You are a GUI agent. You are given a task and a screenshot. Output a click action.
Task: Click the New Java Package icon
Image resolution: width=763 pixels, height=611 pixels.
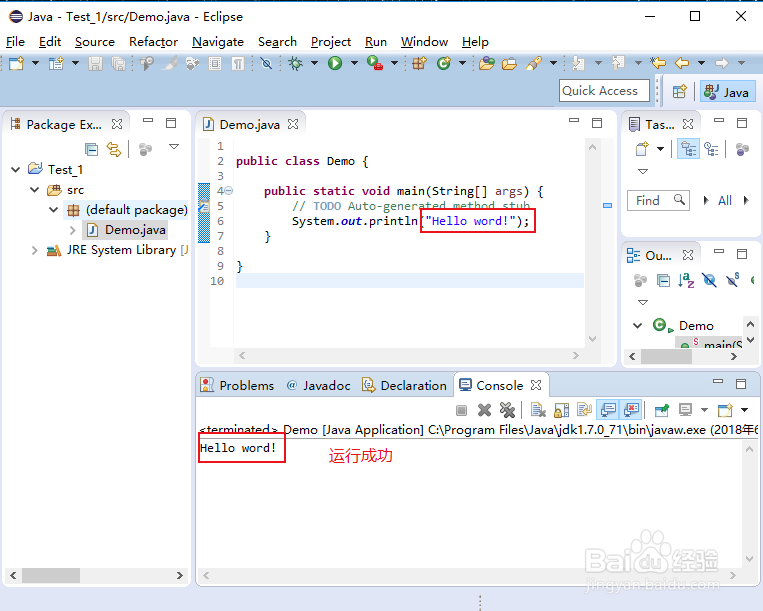click(419, 63)
